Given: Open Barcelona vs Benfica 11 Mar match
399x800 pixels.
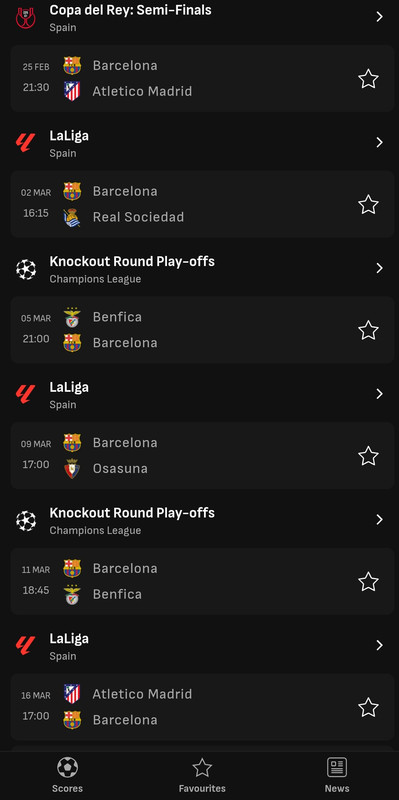Looking at the screenshot, I should pyautogui.click(x=202, y=582).
